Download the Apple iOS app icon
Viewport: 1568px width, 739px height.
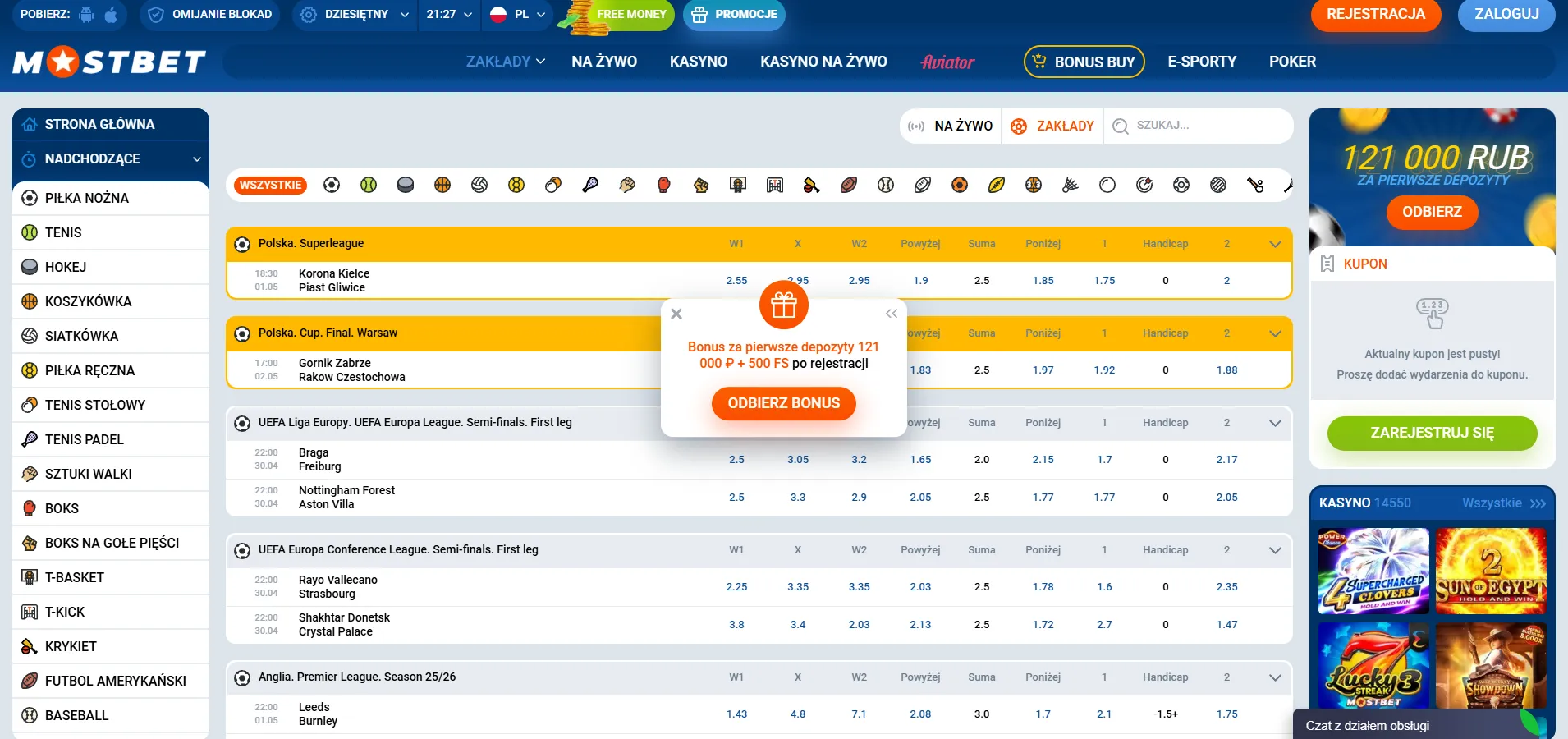111,14
